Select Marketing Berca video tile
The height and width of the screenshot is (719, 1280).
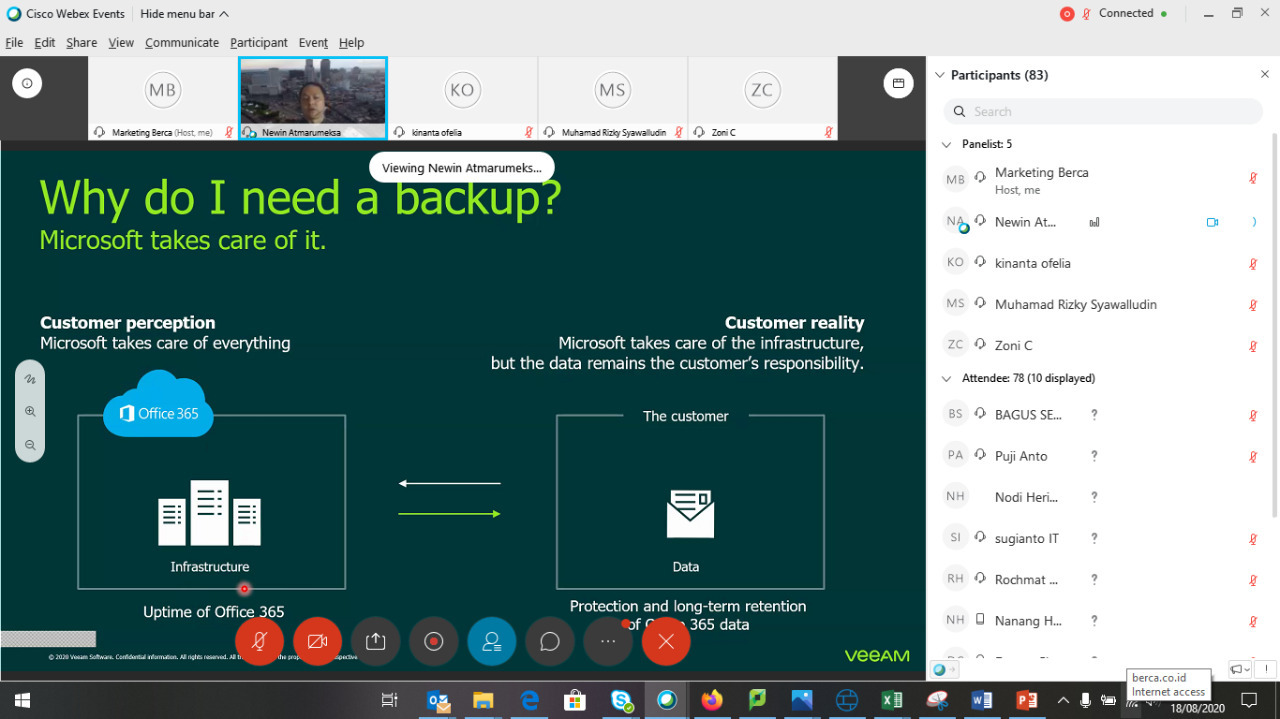(162, 98)
